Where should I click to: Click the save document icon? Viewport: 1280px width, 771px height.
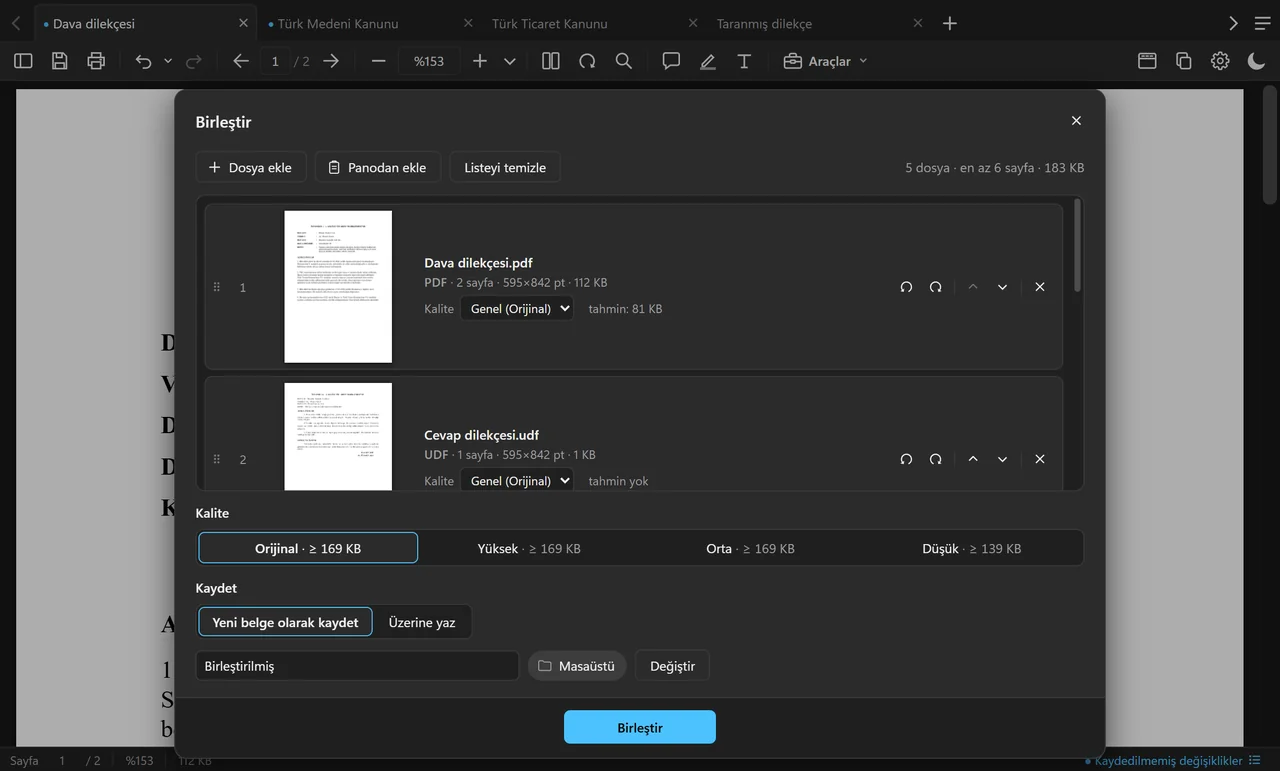60,61
